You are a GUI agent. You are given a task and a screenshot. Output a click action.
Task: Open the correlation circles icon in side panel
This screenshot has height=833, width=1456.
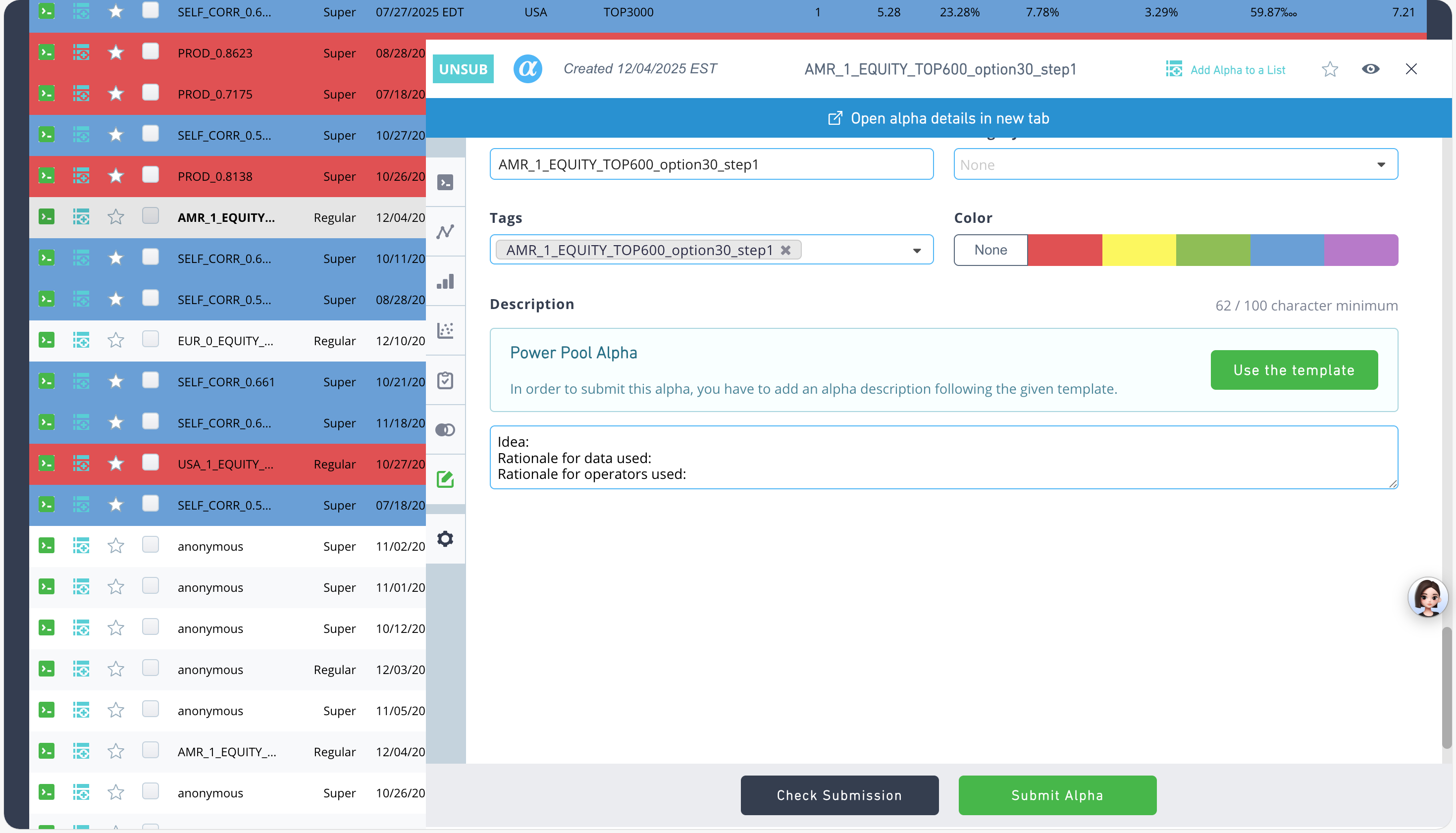click(x=445, y=430)
